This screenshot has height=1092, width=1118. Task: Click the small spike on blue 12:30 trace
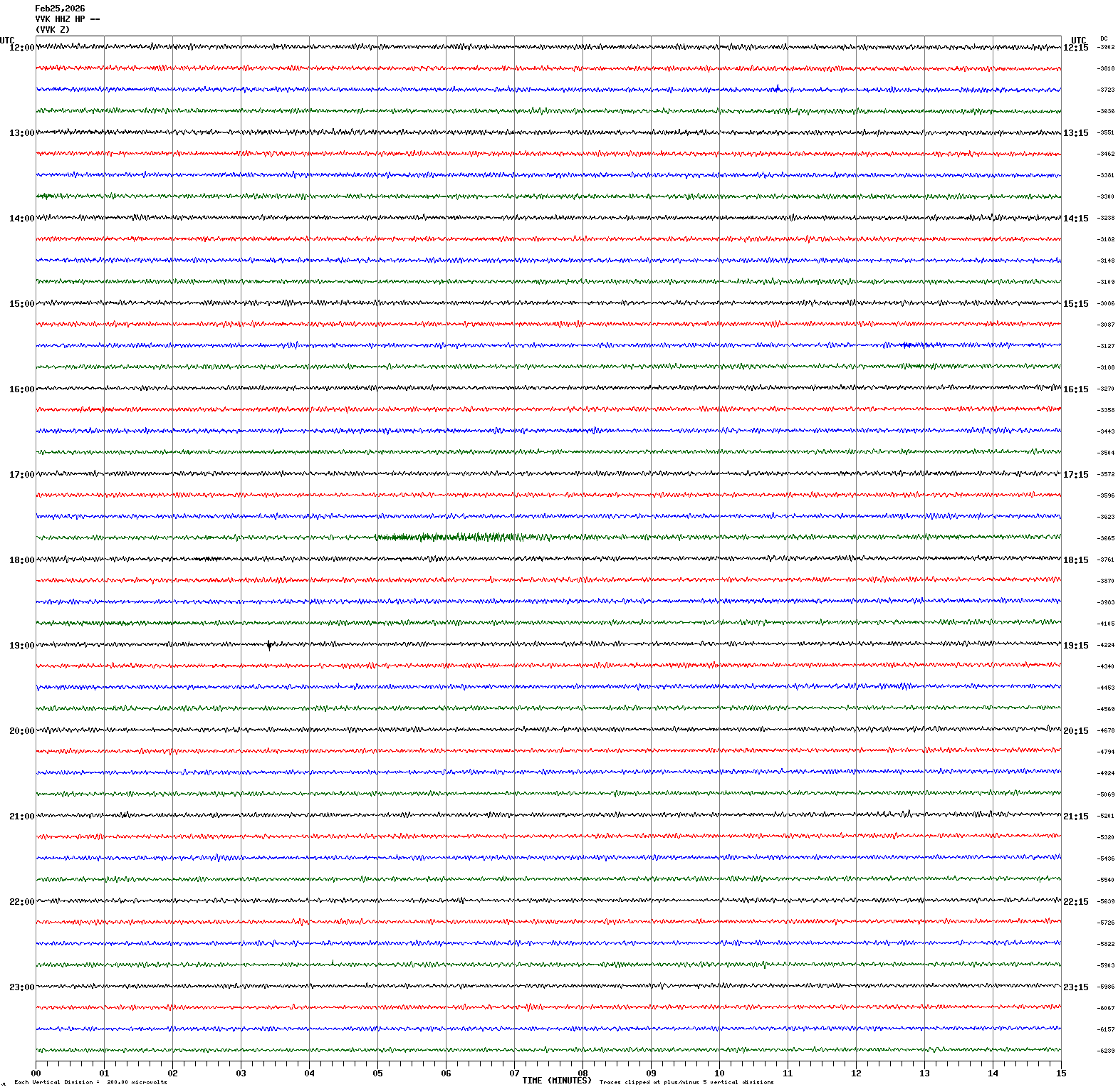778,88
